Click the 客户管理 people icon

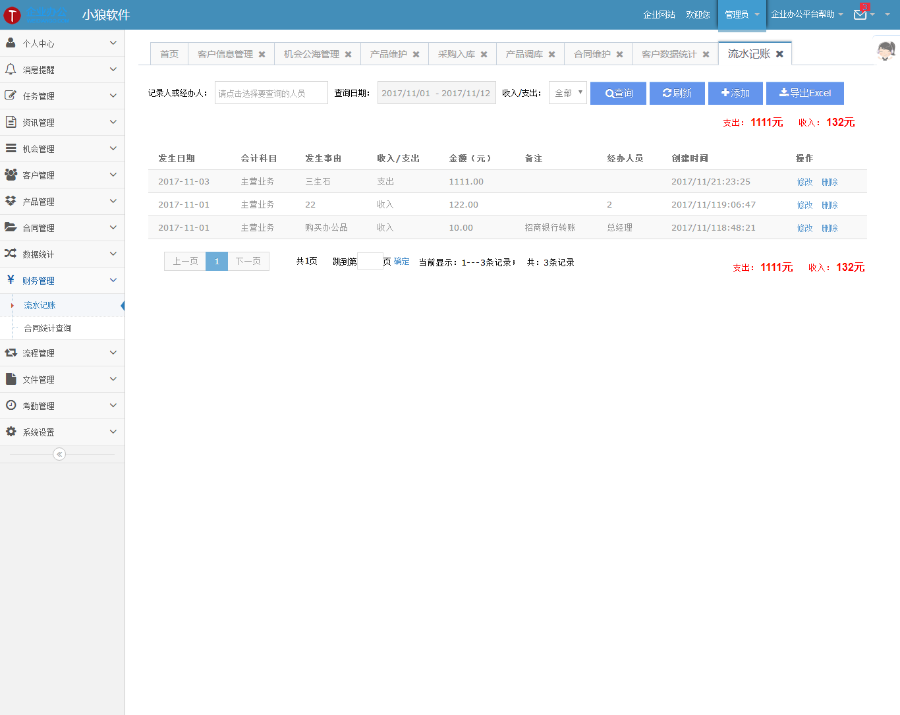tap(10, 174)
